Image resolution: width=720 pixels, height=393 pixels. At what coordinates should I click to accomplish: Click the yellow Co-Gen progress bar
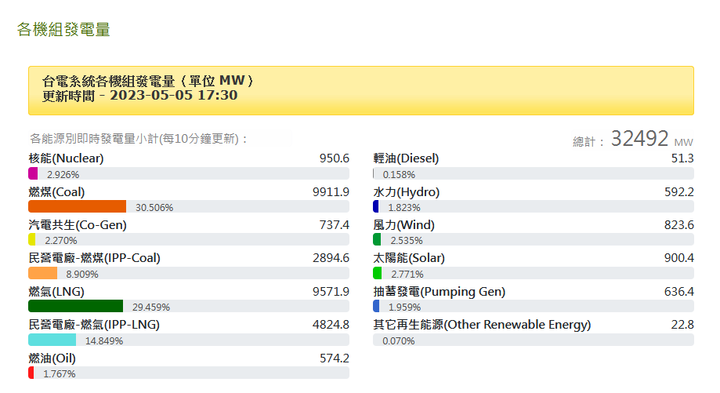coord(32,239)
